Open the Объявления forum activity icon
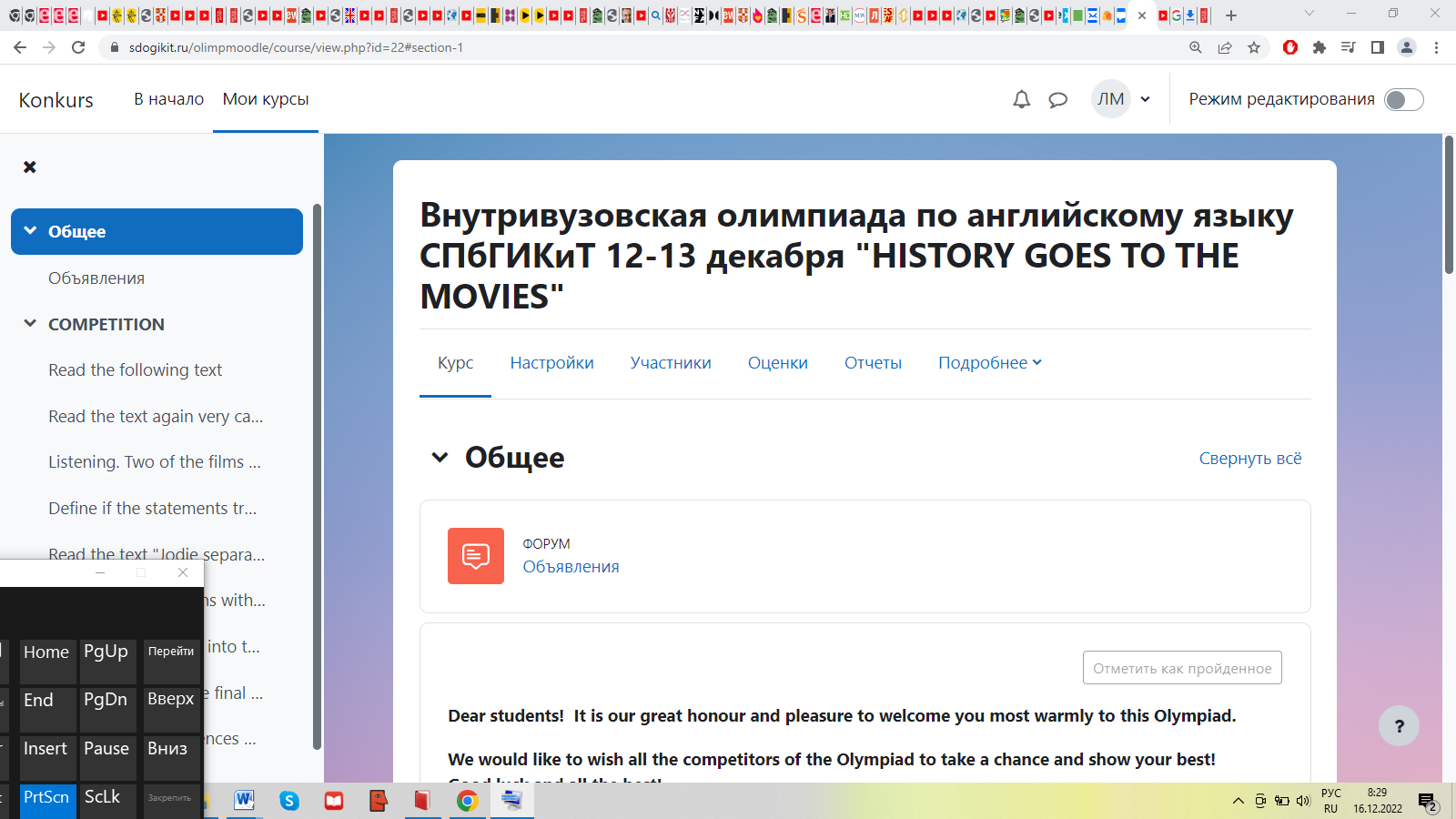The width and height of the screenshot is (1456, 819). (476, 556)
